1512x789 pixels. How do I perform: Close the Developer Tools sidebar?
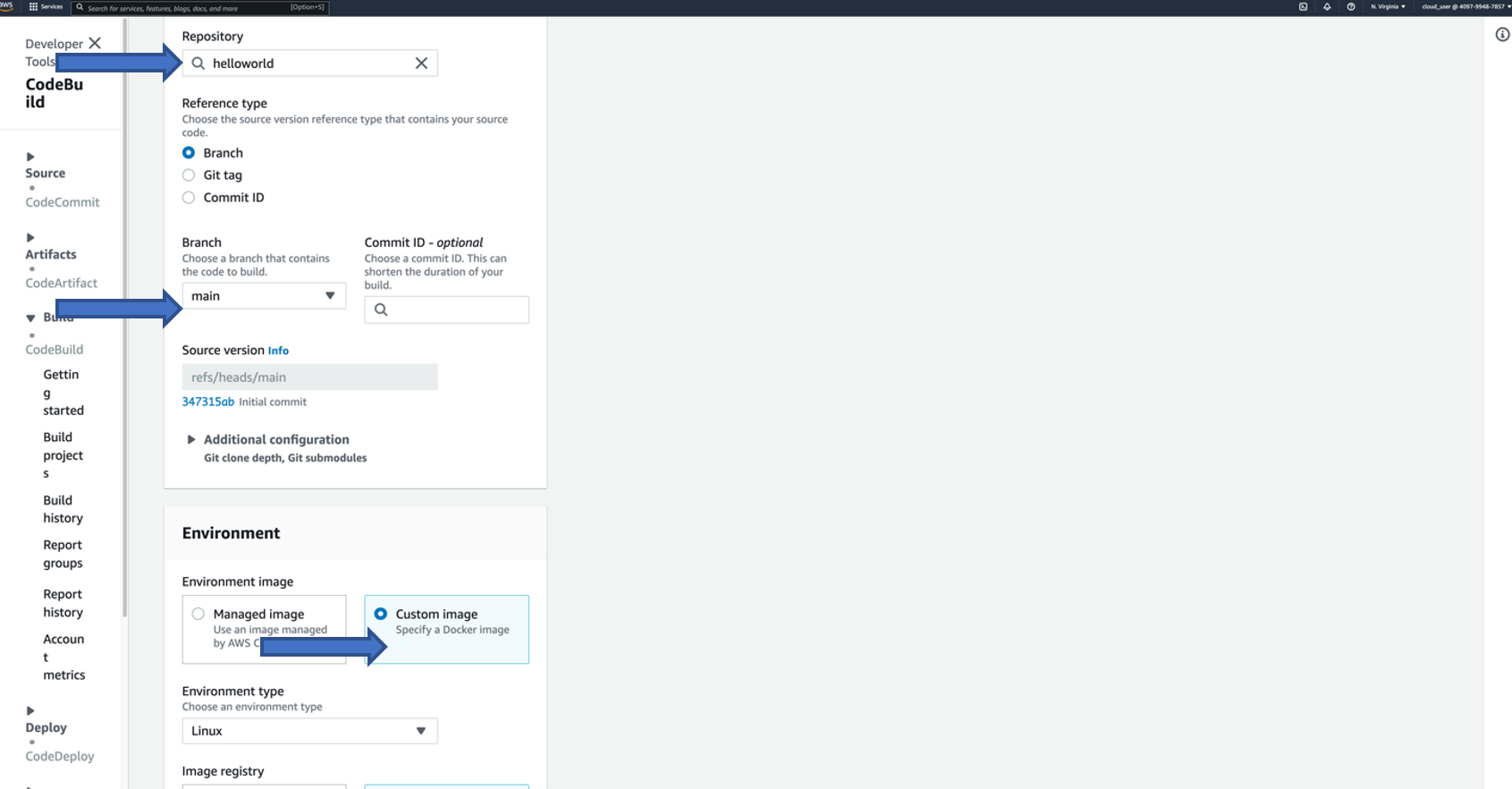click(x=95, y=43)
